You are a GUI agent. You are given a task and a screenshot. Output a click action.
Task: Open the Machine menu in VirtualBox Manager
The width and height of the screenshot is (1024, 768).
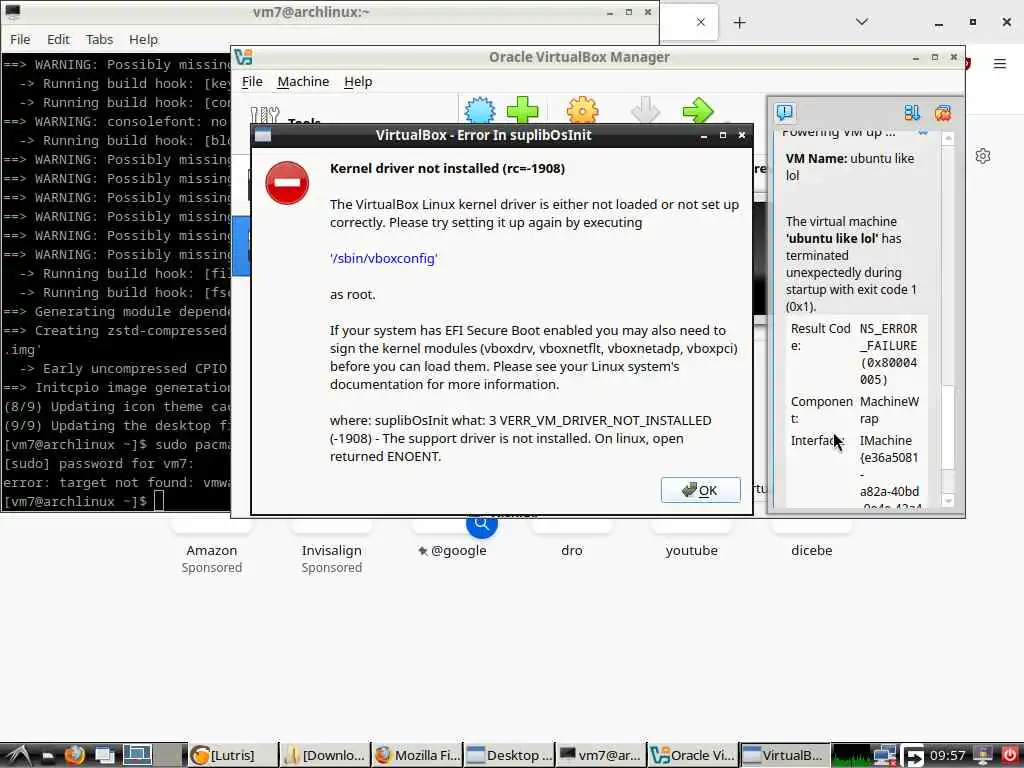[x=303, y=82]
